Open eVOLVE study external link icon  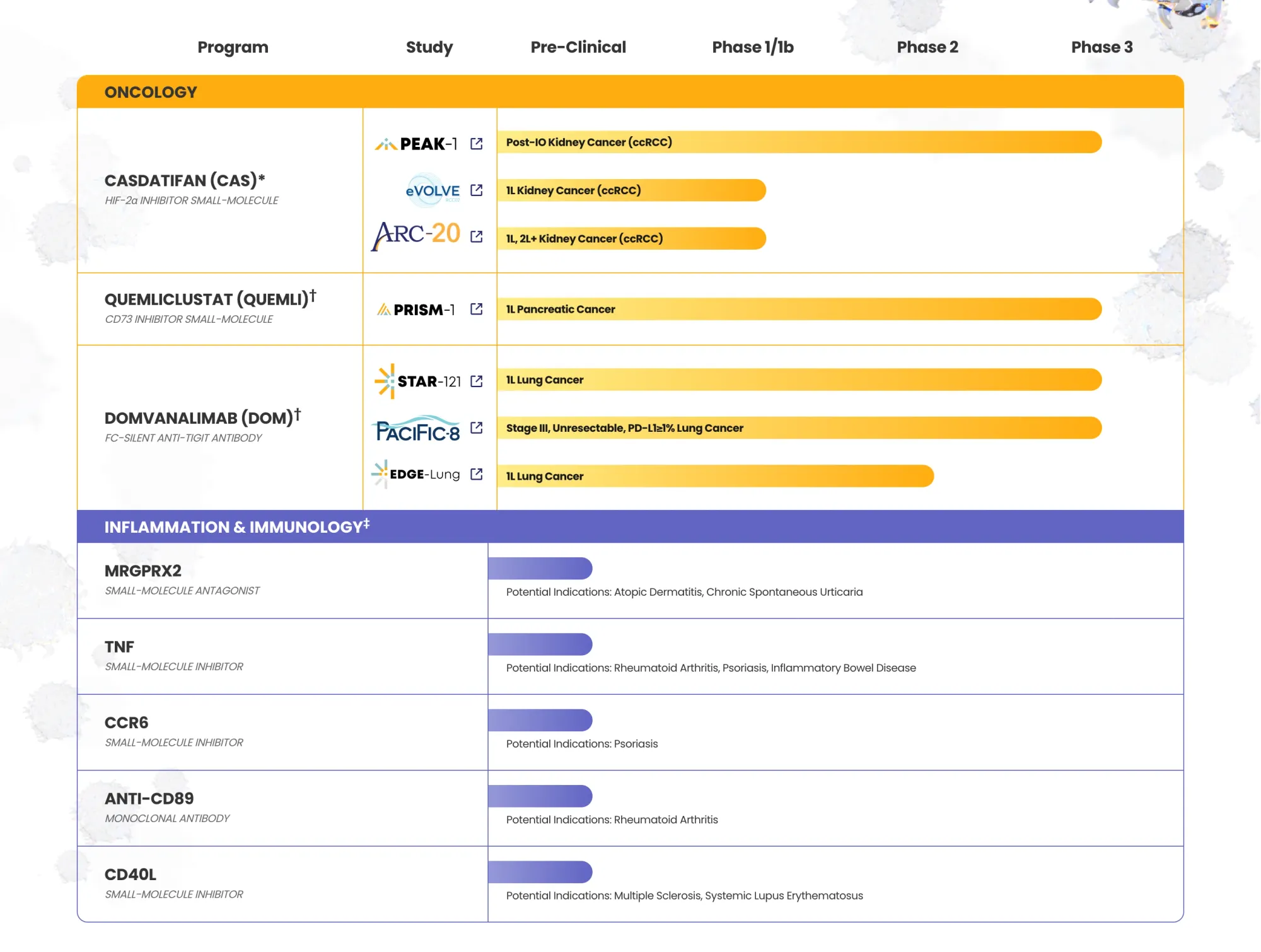(x=477, y=190)
